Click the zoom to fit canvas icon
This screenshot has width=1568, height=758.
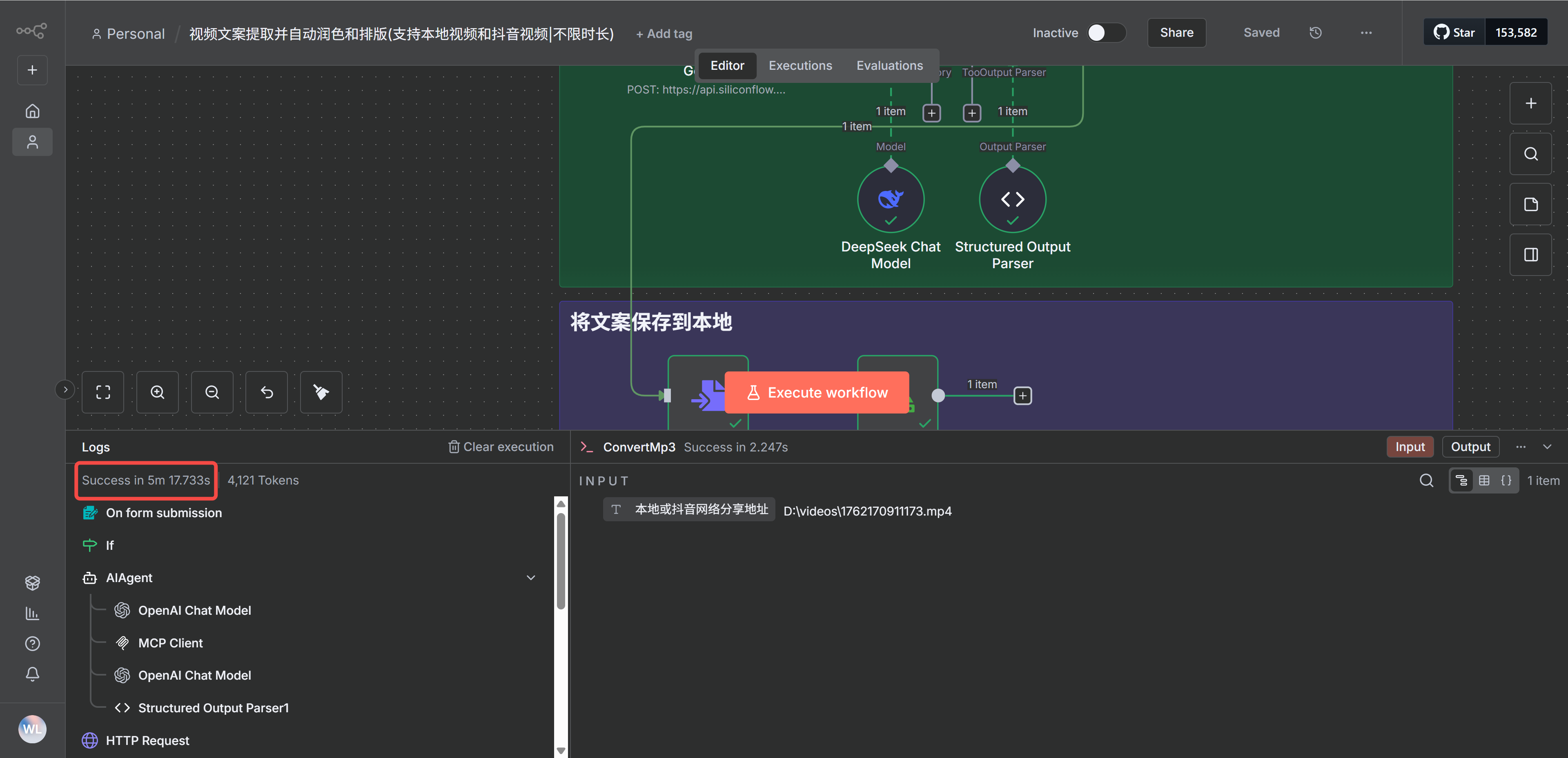(x=103, y=392)
